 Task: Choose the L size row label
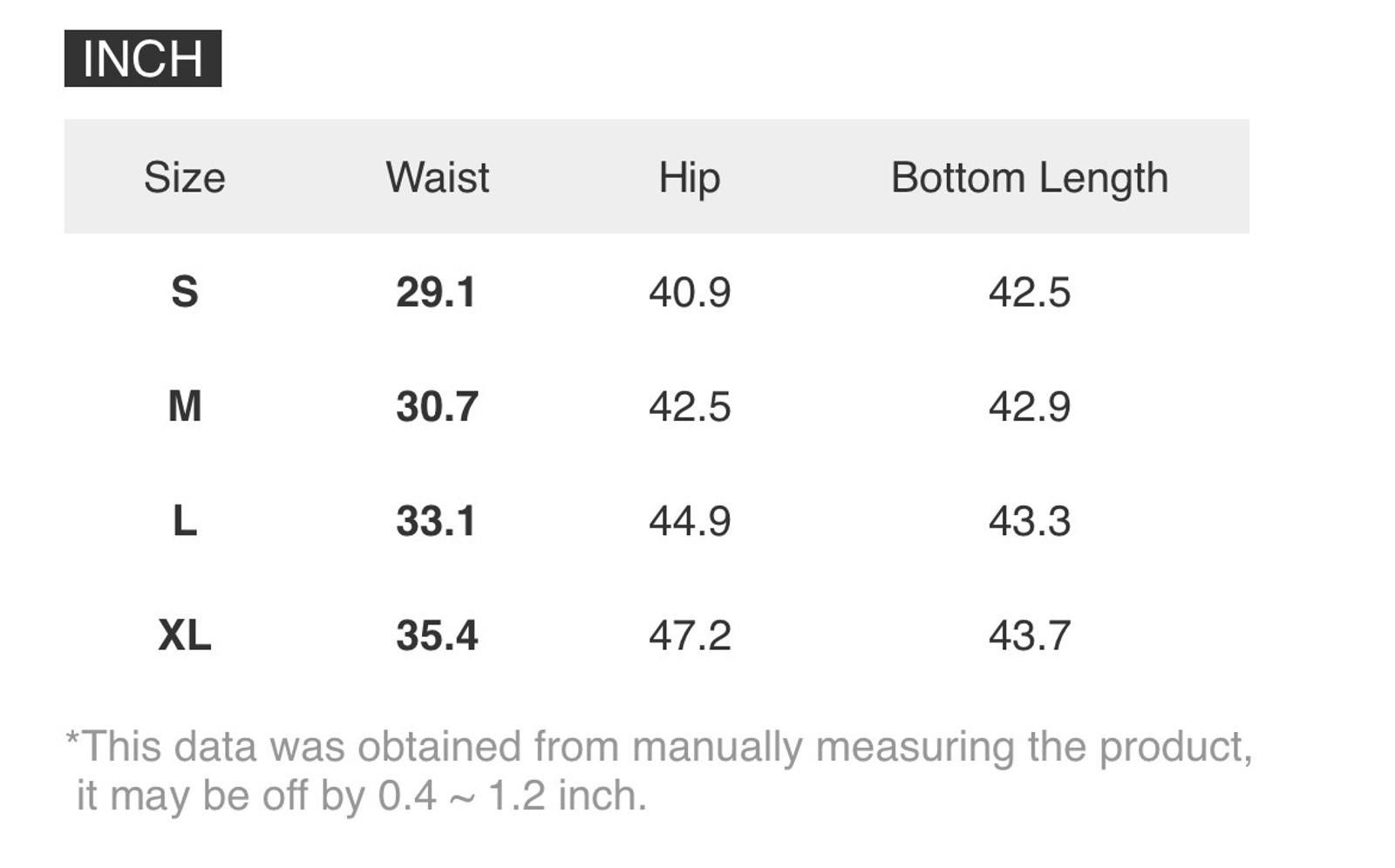tap(185, 521)
